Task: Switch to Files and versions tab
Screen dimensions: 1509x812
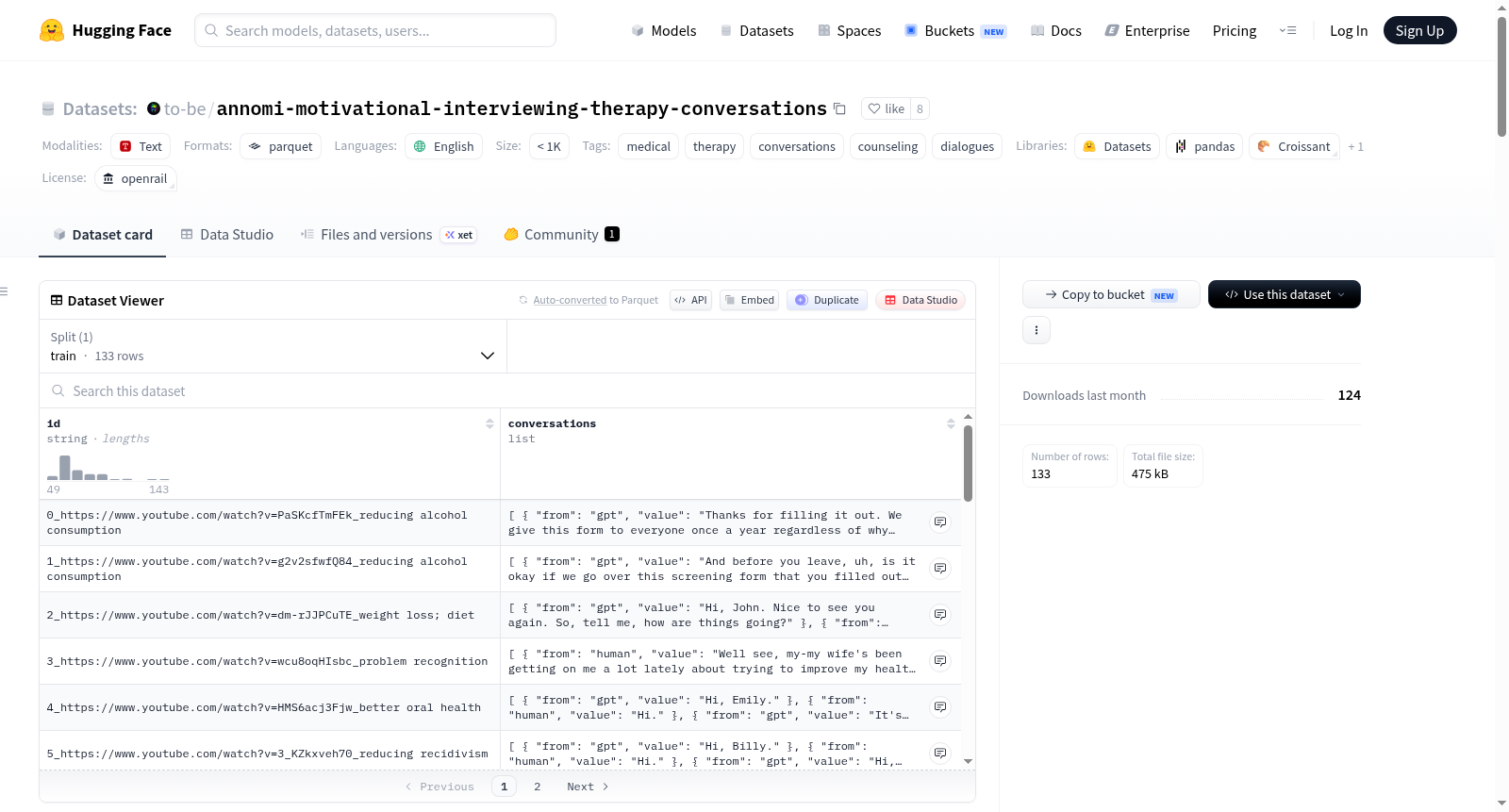Action: click(x=389, y=235)
